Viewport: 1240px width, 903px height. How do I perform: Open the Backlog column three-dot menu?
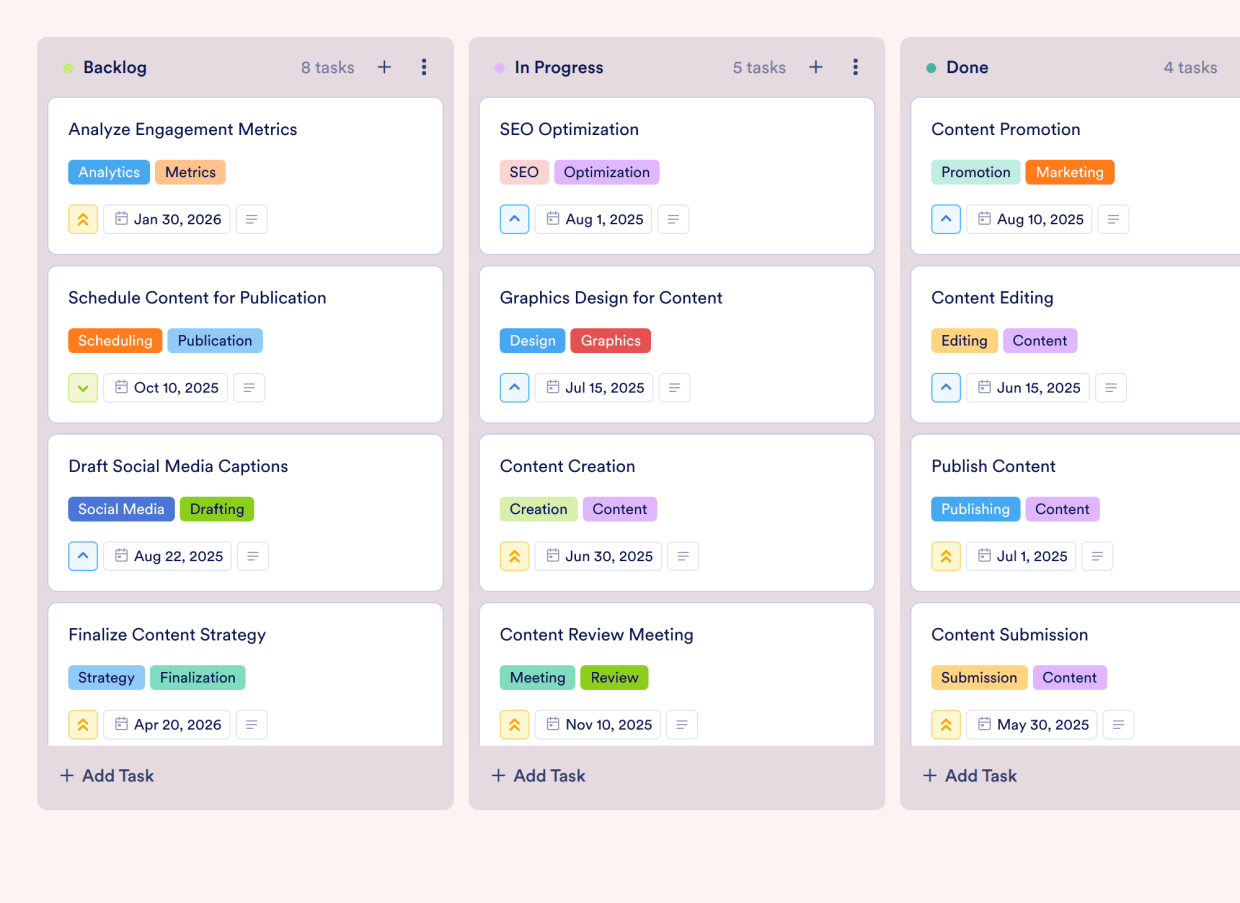[x=424, y=67]
